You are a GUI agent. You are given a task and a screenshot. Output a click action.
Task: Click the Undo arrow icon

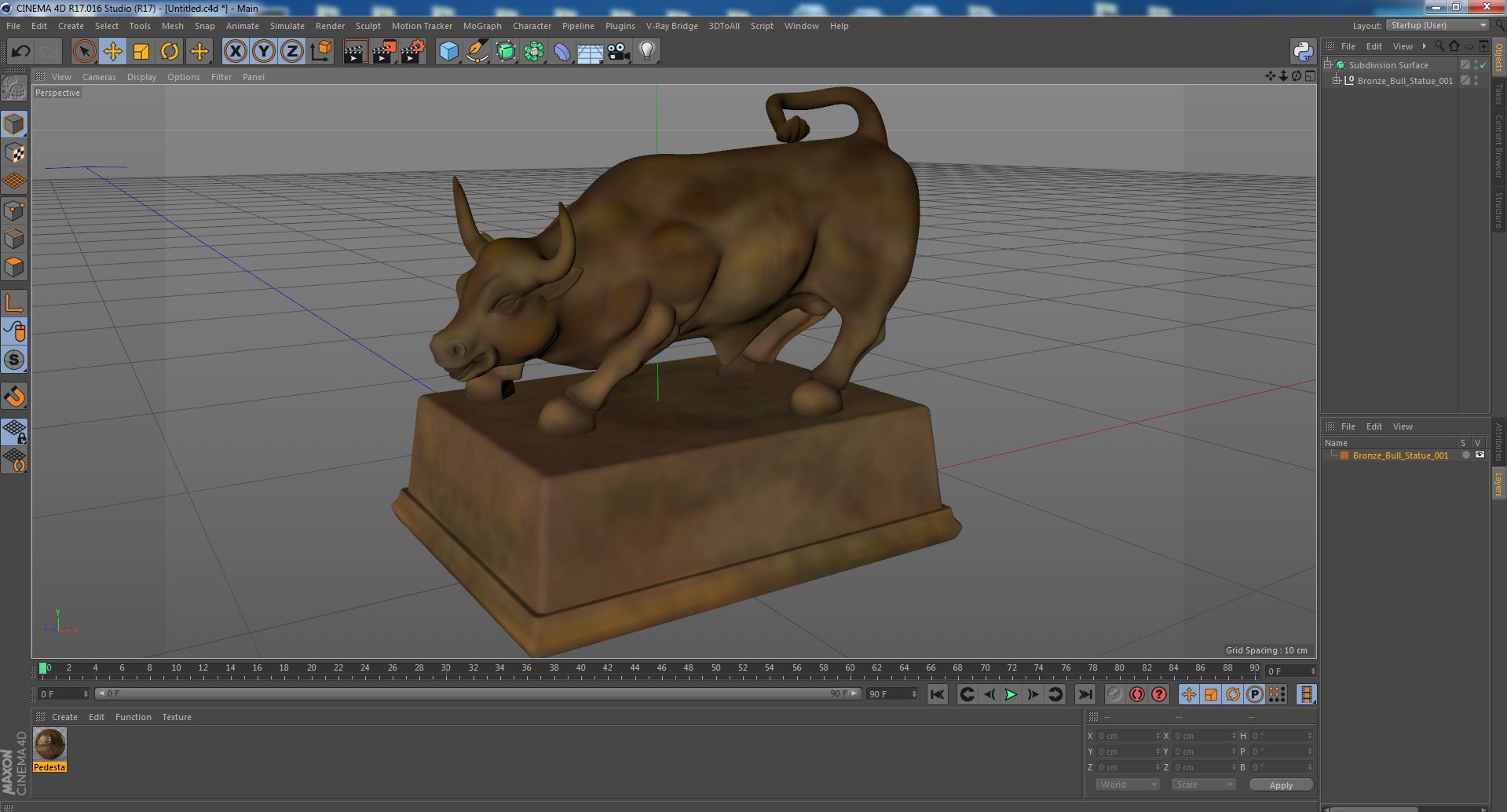pyautogui.click(x=20, y=52)
